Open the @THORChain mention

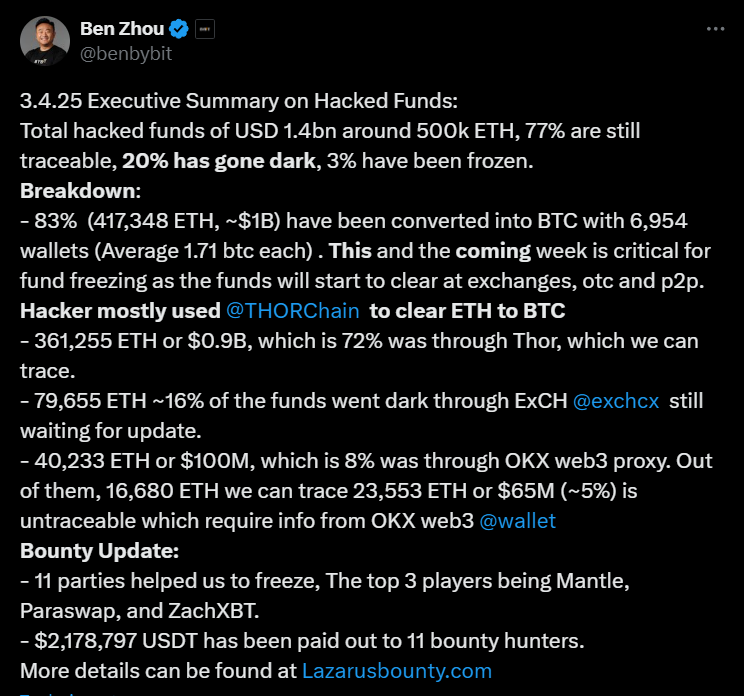tap(292, 311)
